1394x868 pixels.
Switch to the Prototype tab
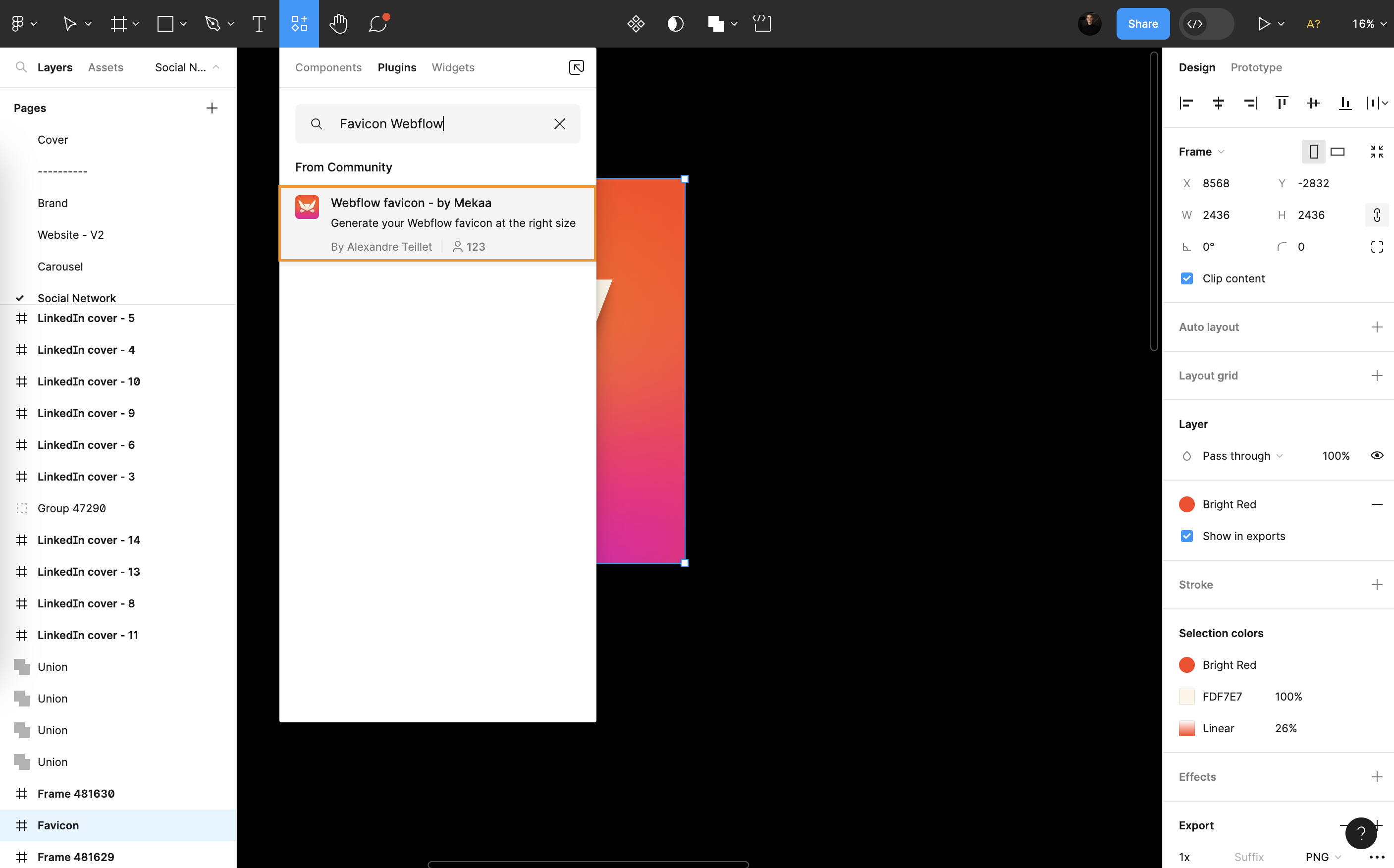tap(1256, 67)
